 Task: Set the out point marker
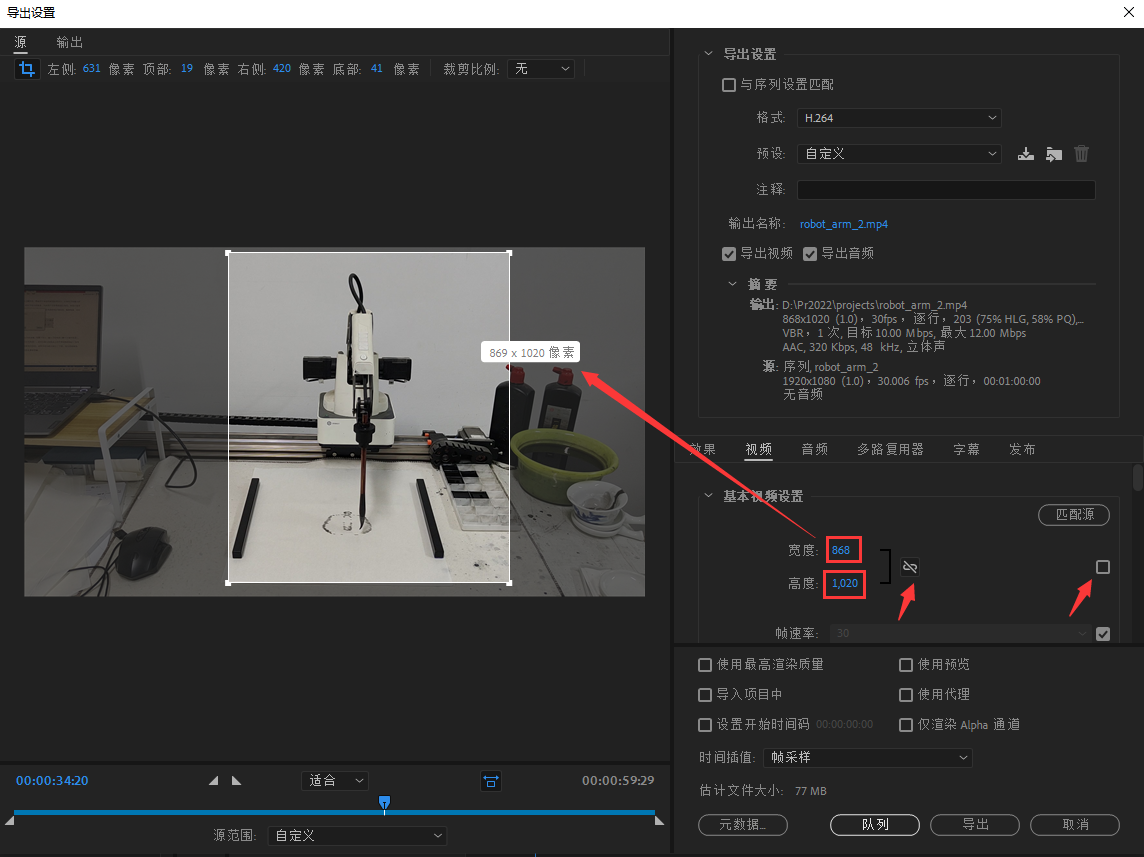point(236,780)
